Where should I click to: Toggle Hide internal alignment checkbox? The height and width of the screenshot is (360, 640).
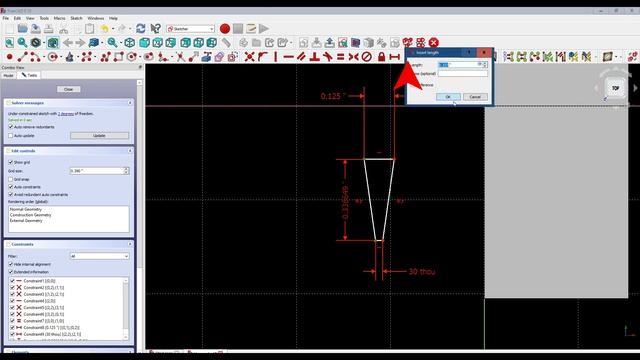tap(11, 264)
